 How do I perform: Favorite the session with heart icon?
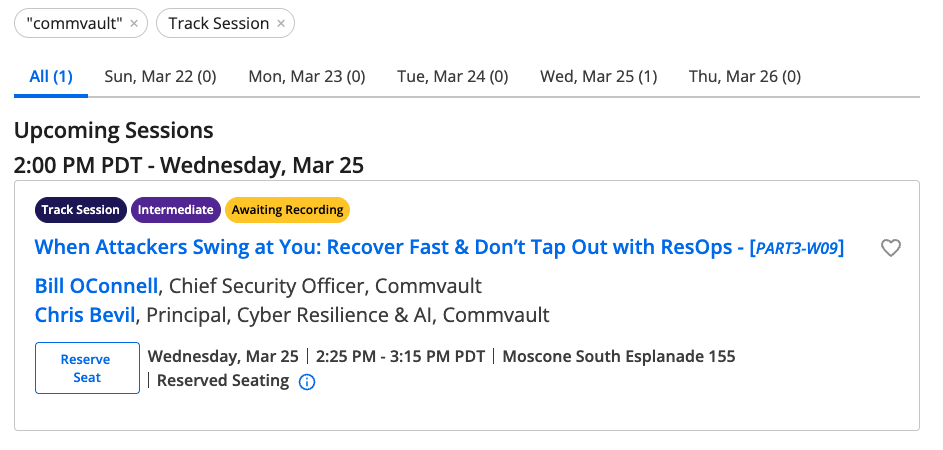point(891,248)
